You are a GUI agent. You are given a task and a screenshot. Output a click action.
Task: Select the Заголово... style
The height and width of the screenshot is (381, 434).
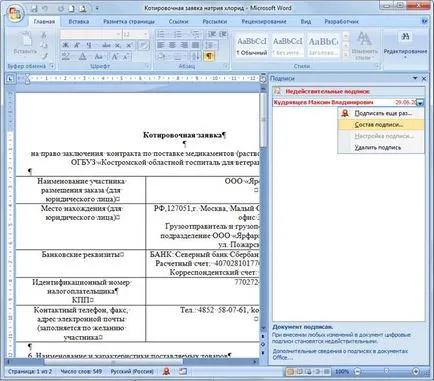tap(323, 46)
